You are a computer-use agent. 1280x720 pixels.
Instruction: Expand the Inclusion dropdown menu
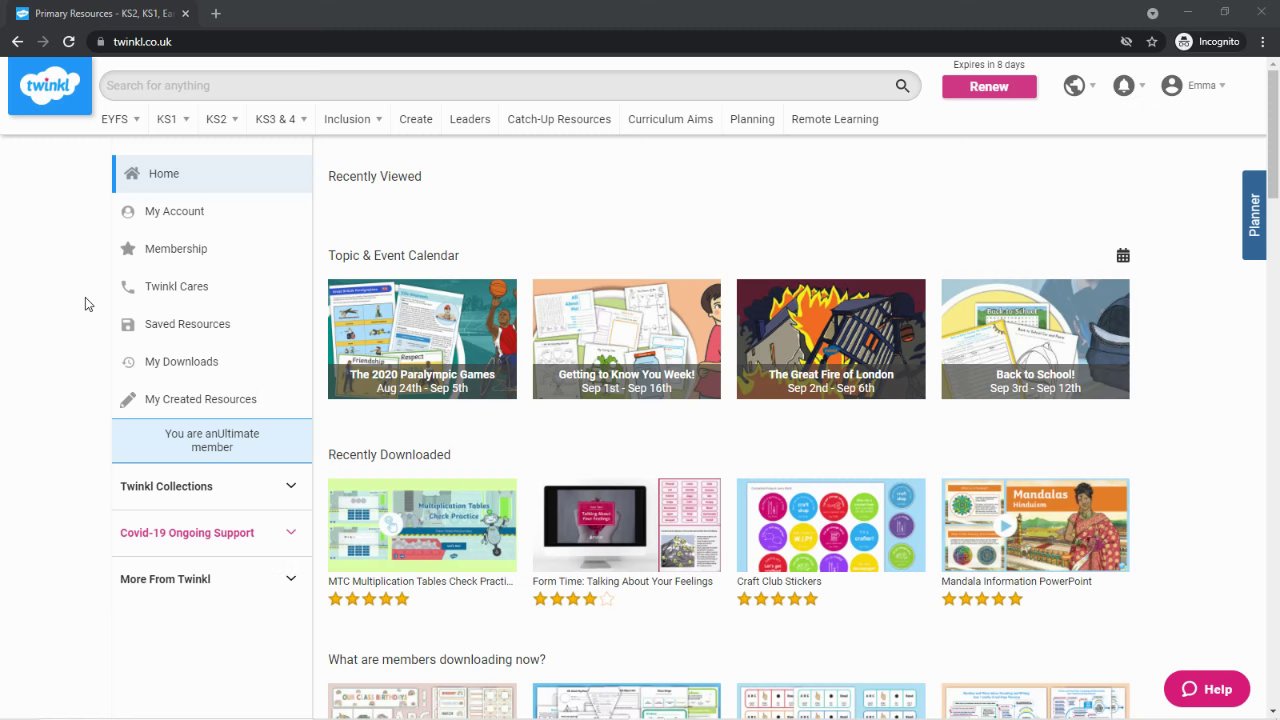click(x=353, y=119)
